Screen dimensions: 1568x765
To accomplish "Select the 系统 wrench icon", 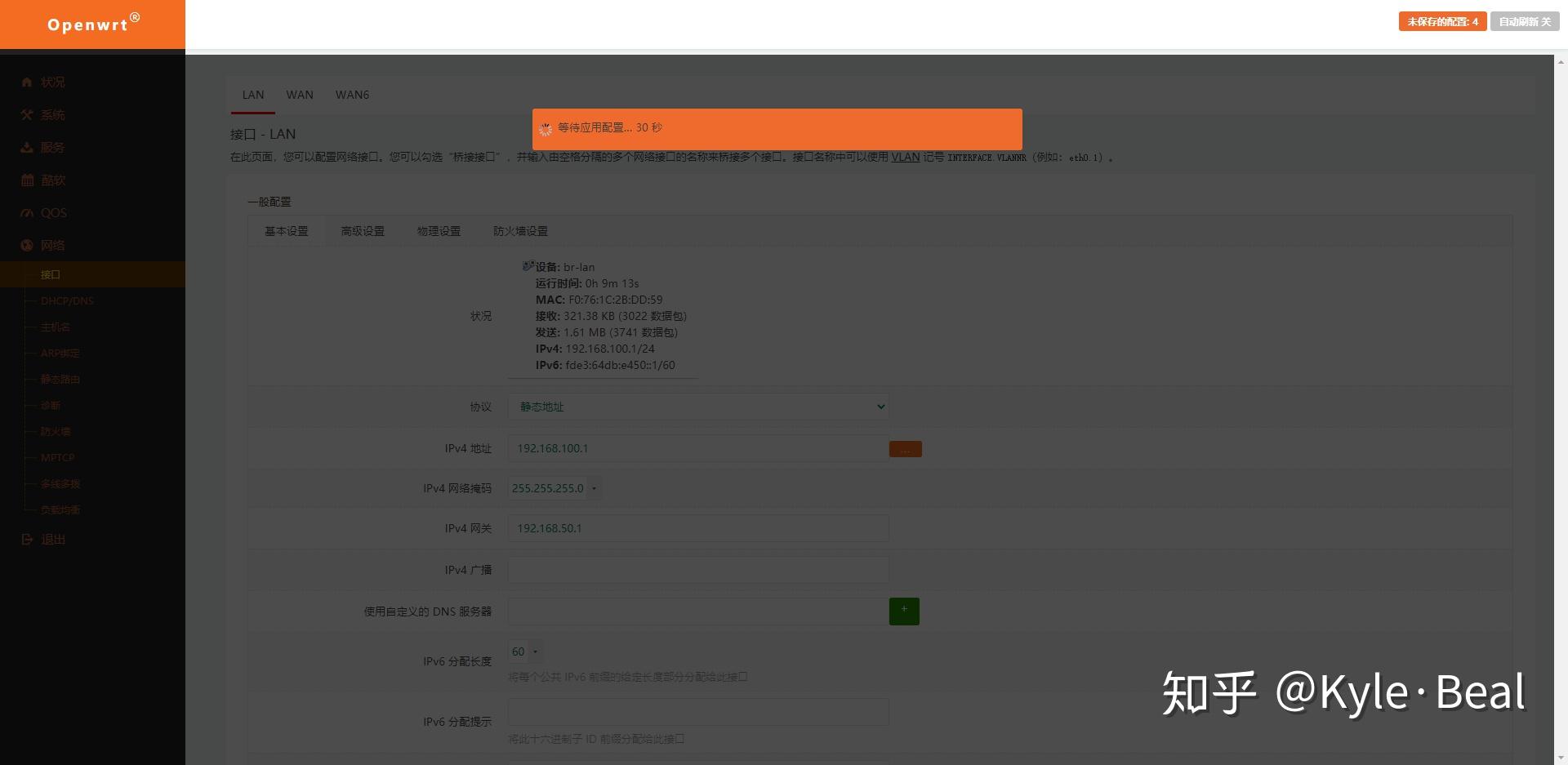I will pyautogui.click(x=25, y=114).
